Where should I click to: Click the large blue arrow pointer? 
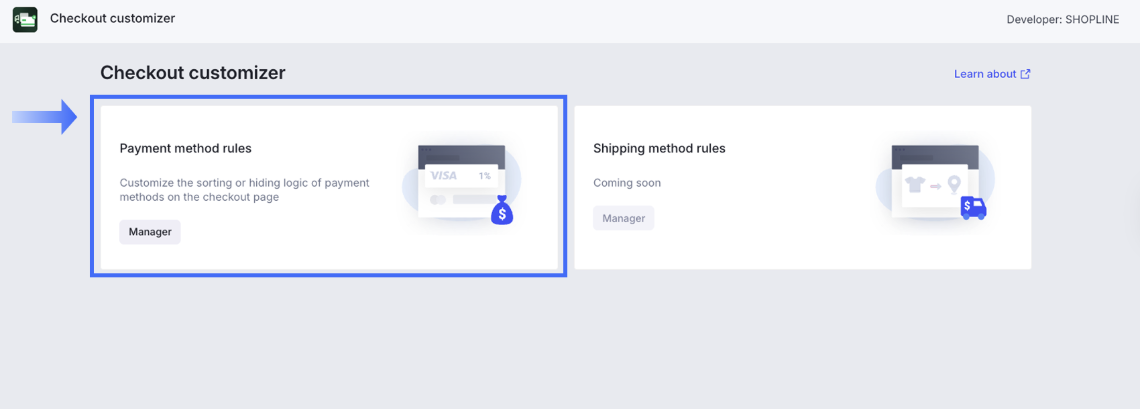(x=45, y=117)
